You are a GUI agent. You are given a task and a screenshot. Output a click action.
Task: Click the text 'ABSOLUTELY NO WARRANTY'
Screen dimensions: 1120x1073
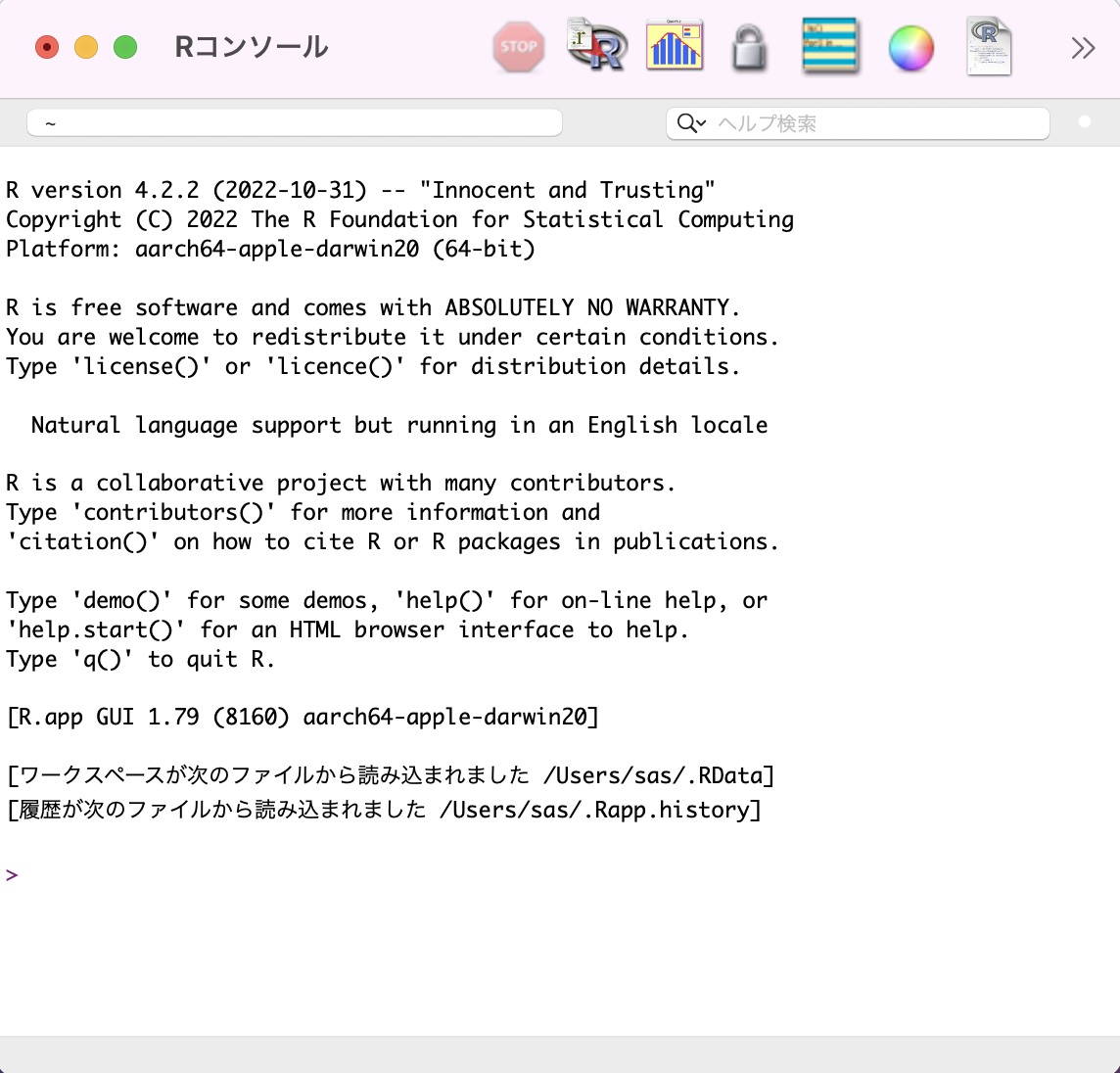point(586,307)
